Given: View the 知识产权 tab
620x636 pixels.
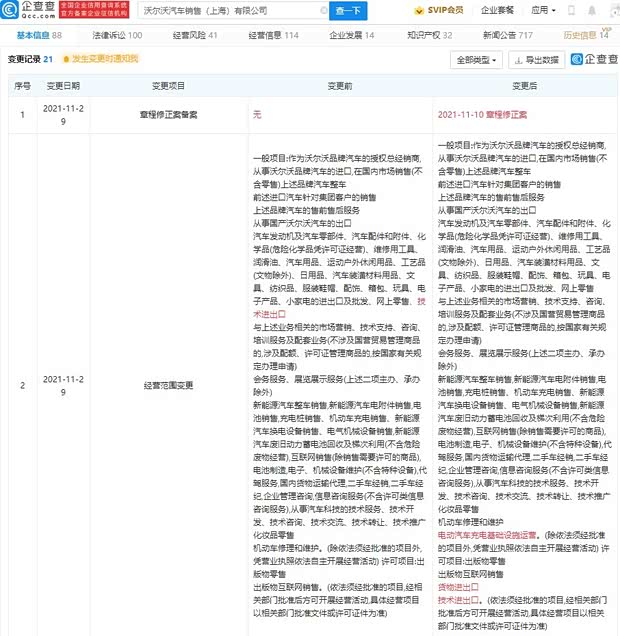Looking at the screenshot, I should pyautogui.click(x=429, y=35).
